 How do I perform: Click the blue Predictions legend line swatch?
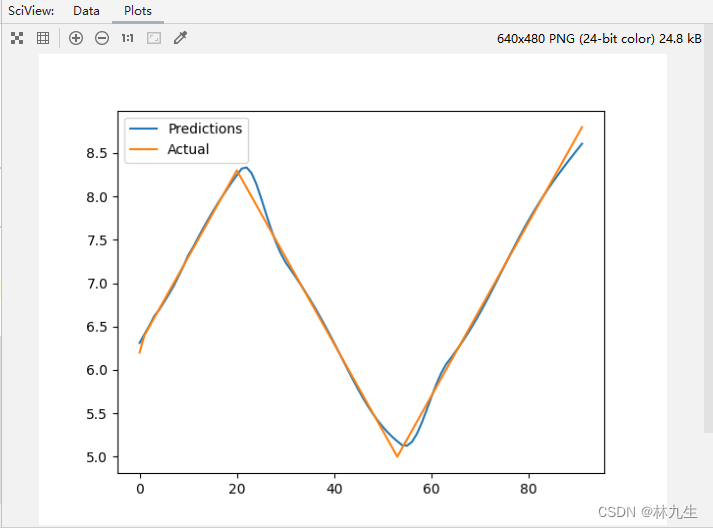coord(143,129)
